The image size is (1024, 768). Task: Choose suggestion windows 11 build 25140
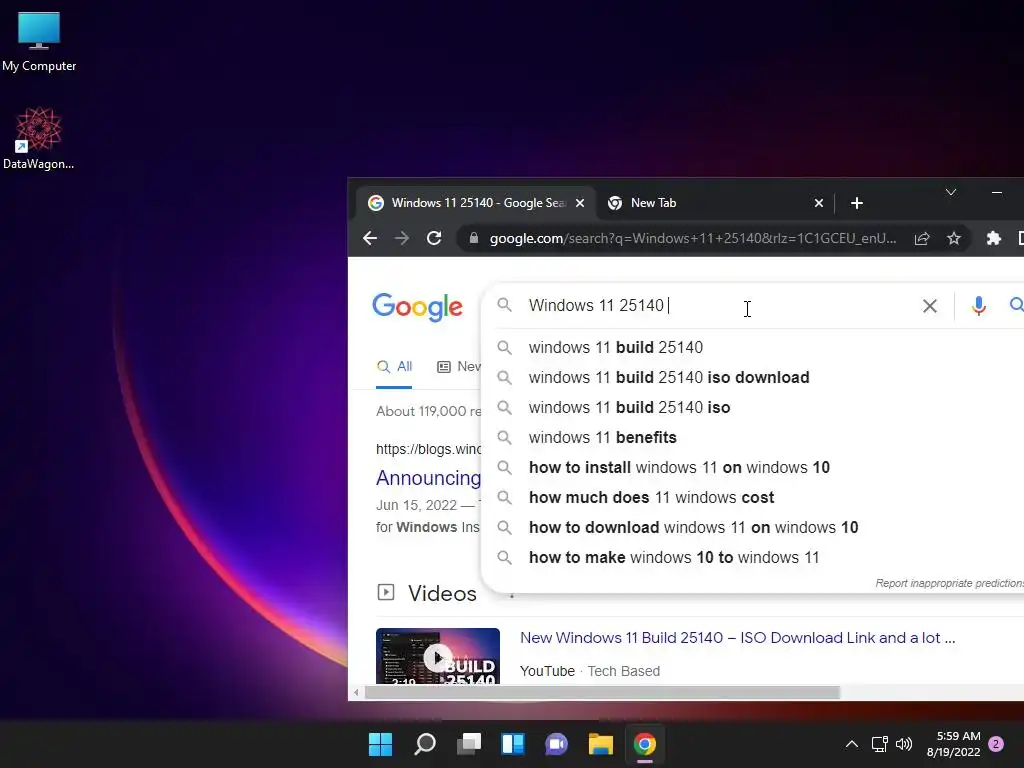coord(616,347)
